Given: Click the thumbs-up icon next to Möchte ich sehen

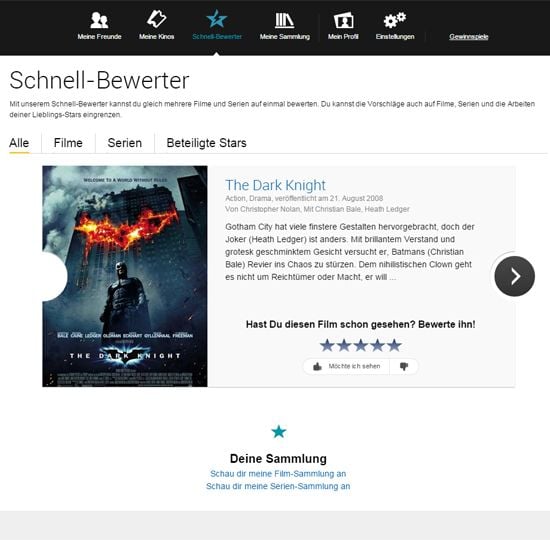Looking at the screenshot, I should [x=317, y=367].
